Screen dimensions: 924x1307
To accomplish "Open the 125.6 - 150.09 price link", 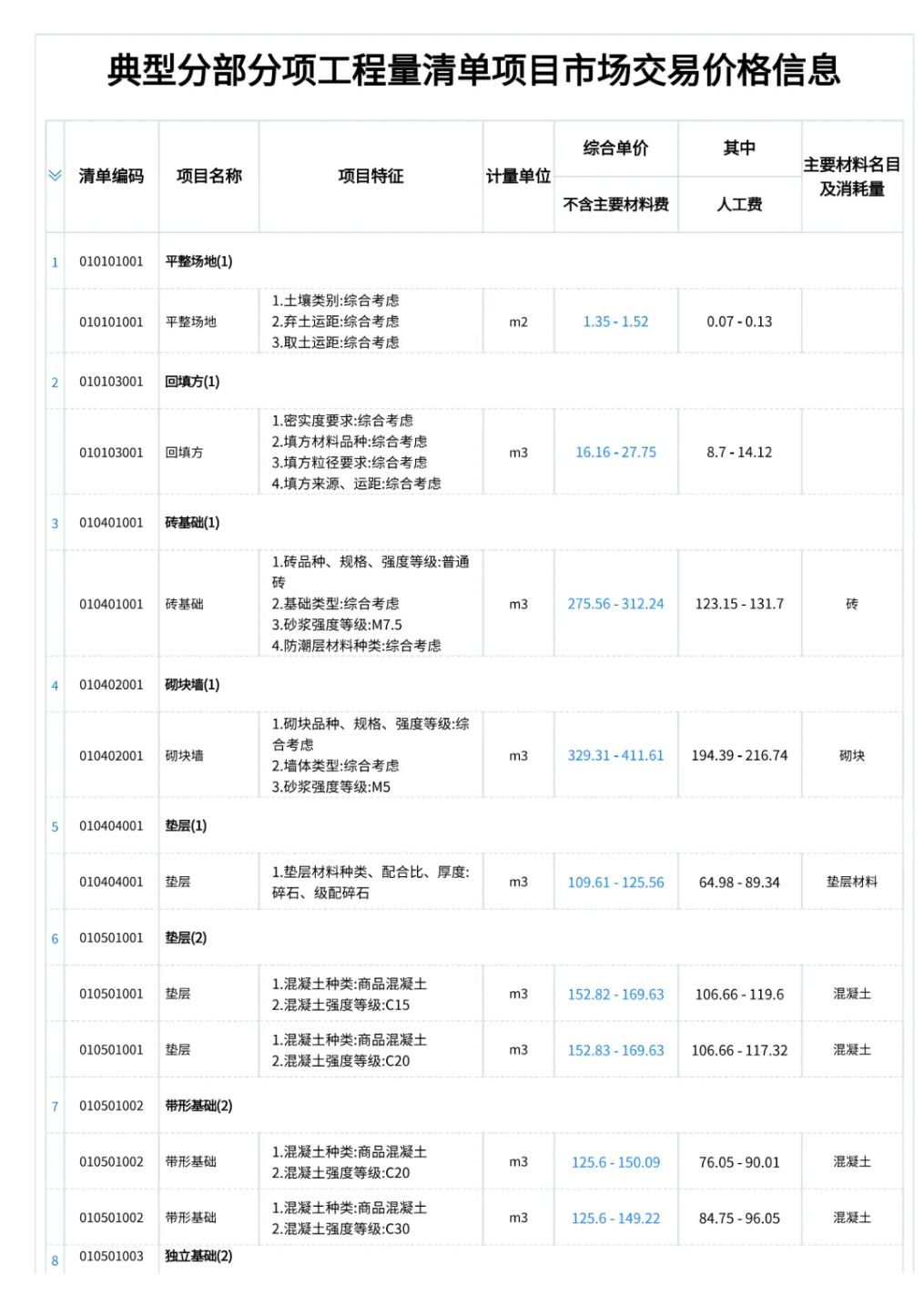I will (x=615, y=1162).
